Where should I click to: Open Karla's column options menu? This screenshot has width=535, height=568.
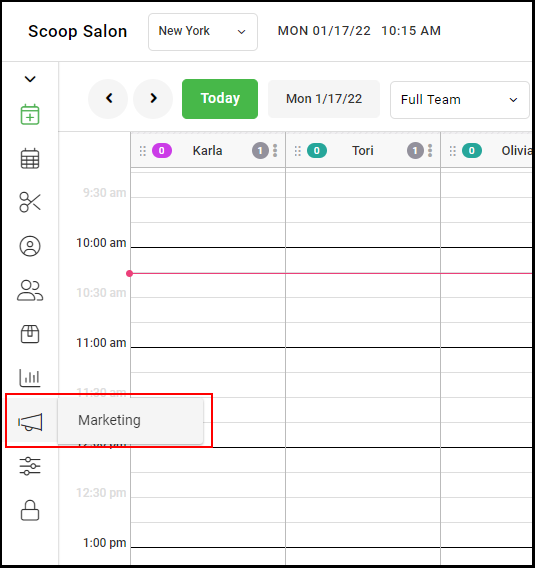pos(275,151)
